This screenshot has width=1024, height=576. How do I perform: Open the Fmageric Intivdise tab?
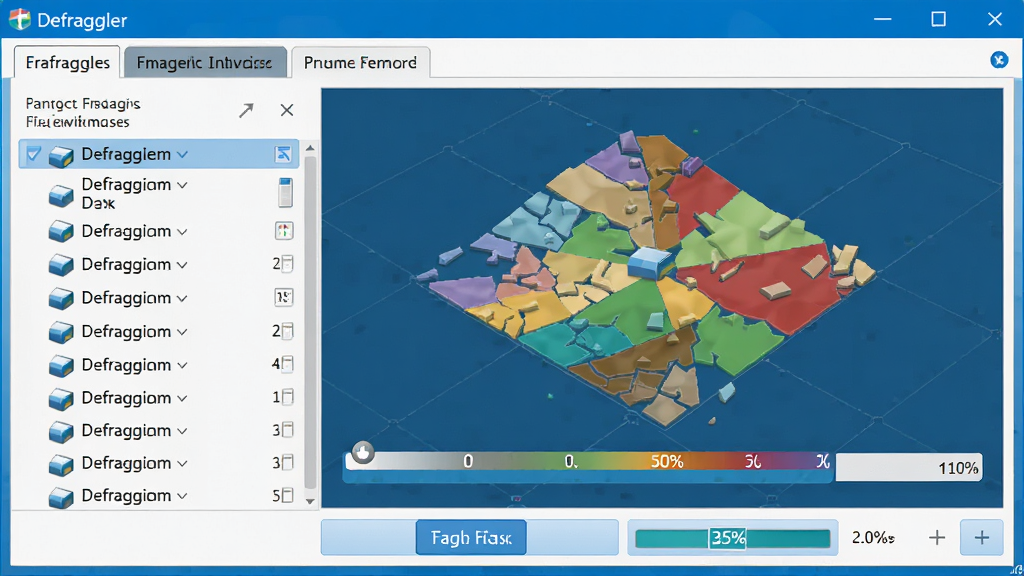205,62
